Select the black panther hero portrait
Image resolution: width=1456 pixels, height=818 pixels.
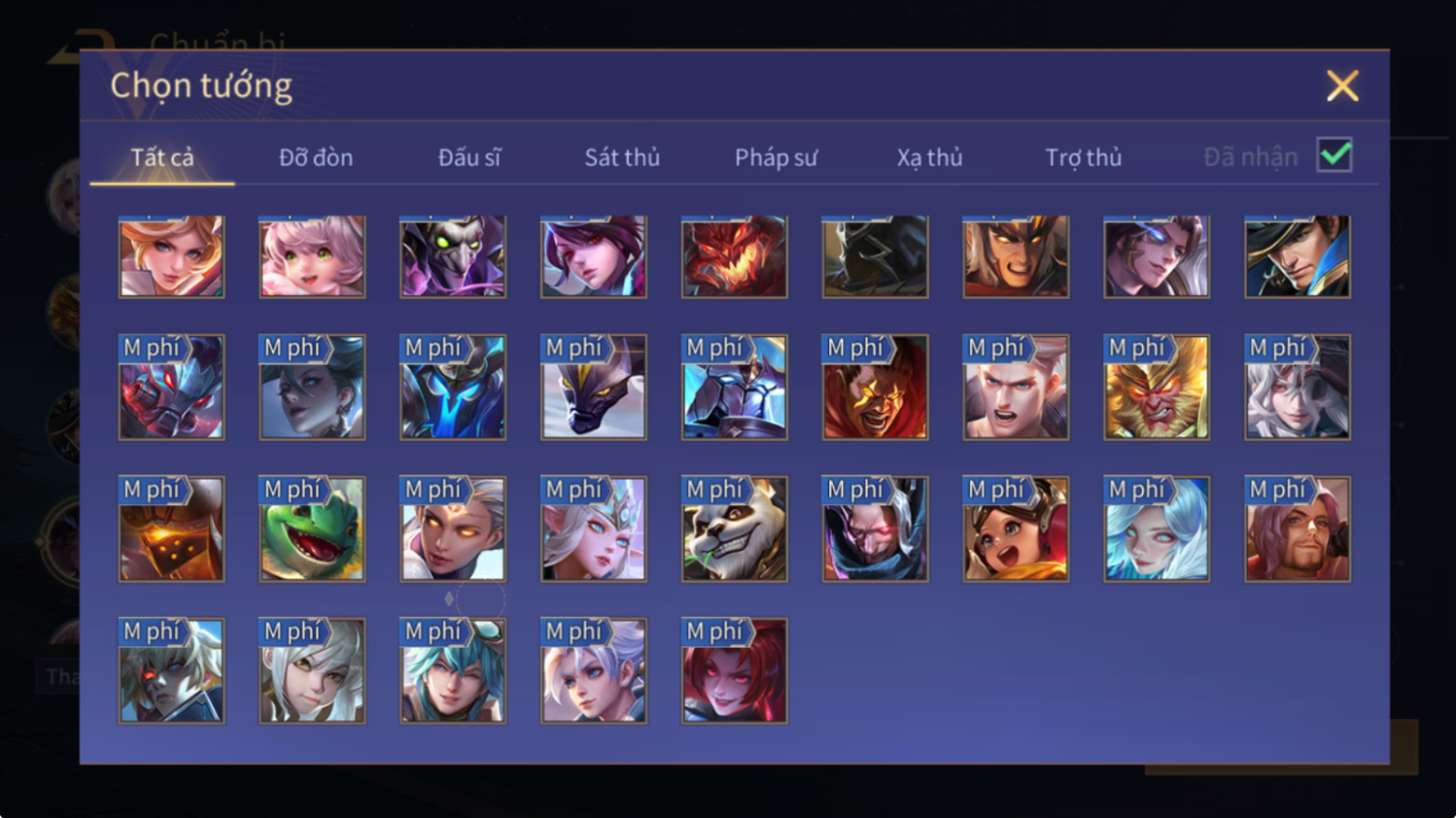594,387
